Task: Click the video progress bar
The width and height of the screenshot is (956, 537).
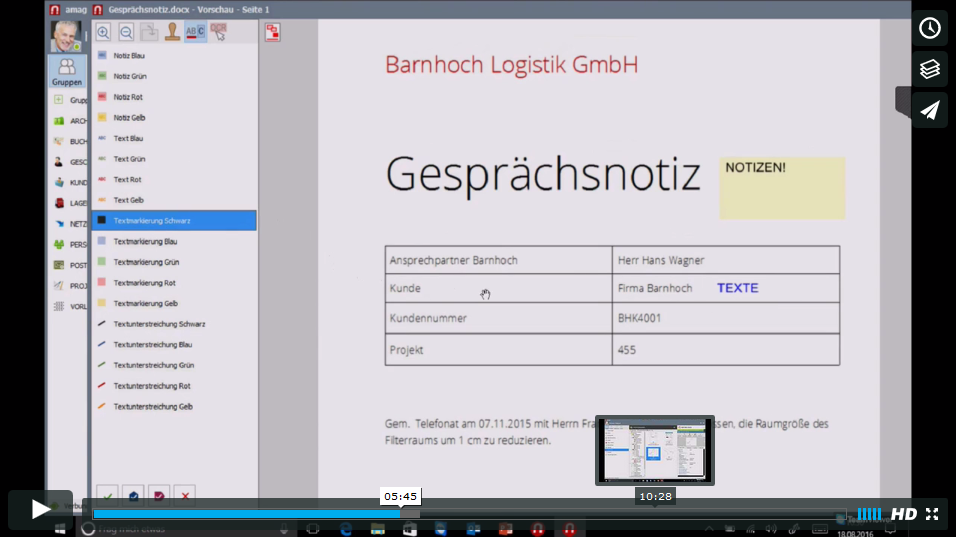Action: [x=469, y=514]
